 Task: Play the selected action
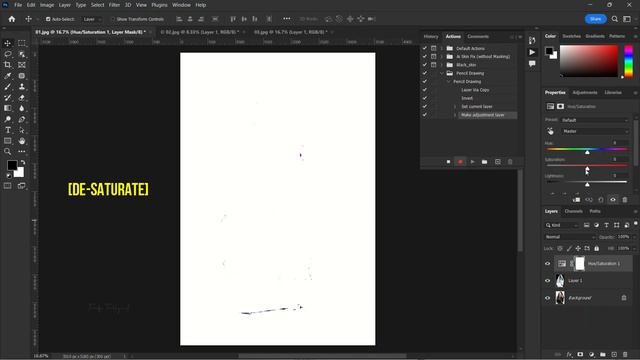tap(472, 162)
